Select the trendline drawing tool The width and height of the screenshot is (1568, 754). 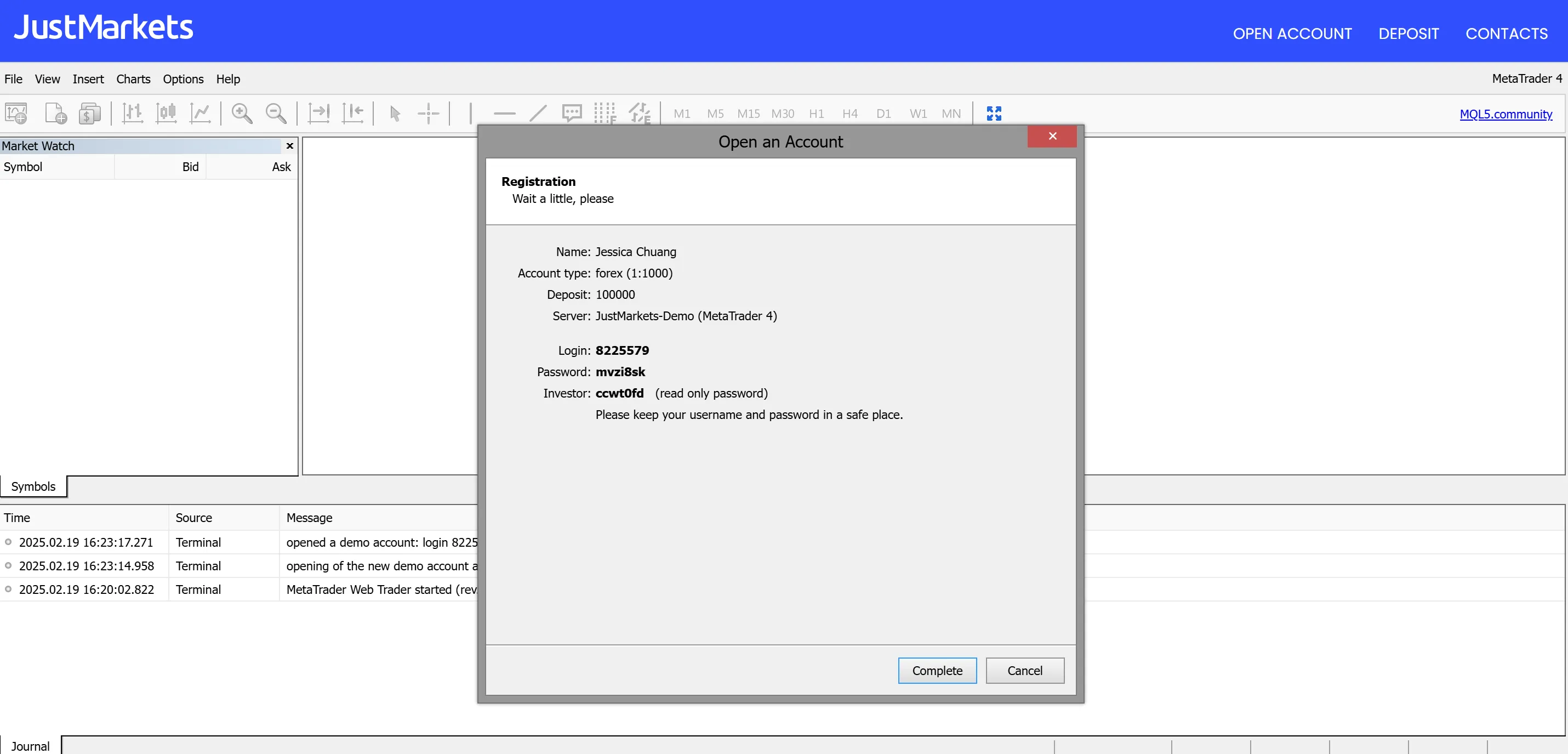pyautogui.click(x=538, y=114)
